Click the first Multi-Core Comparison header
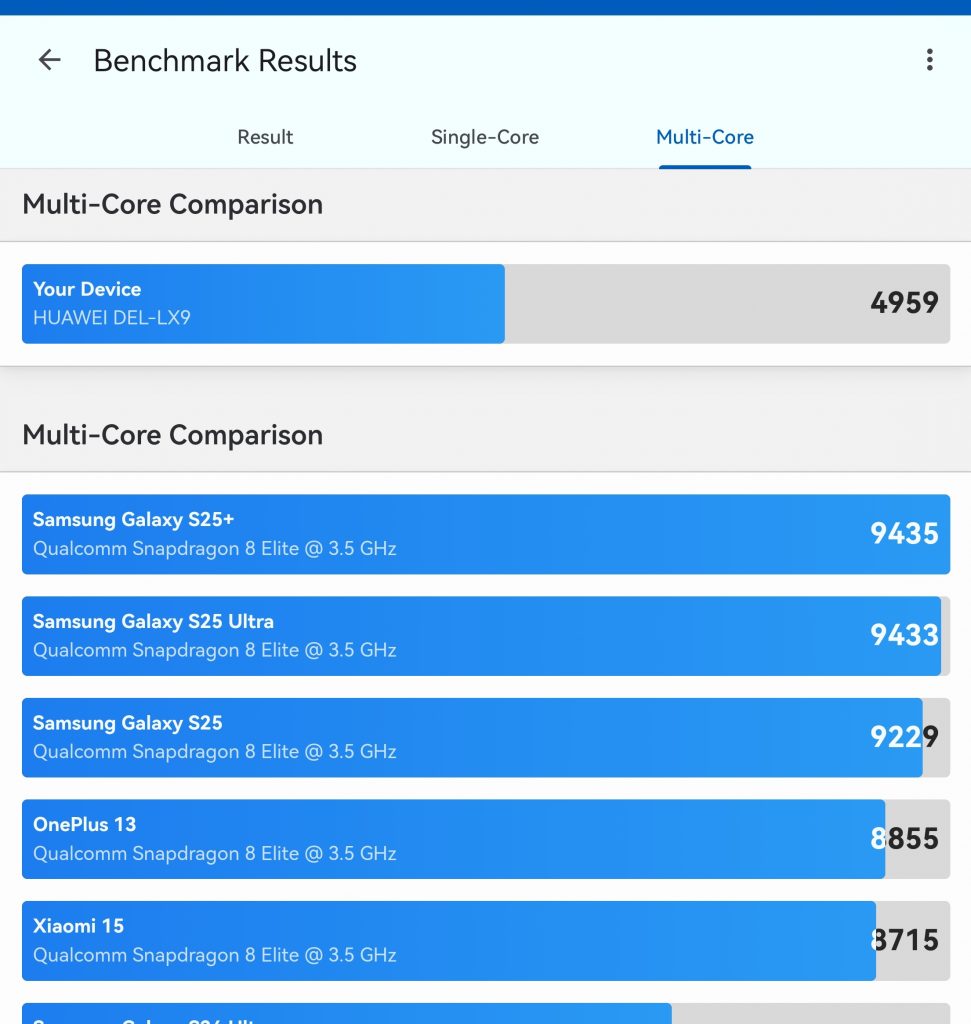The height and width of the screenshot is (1024, 971). pyautogui.click(x=172, y=204)
